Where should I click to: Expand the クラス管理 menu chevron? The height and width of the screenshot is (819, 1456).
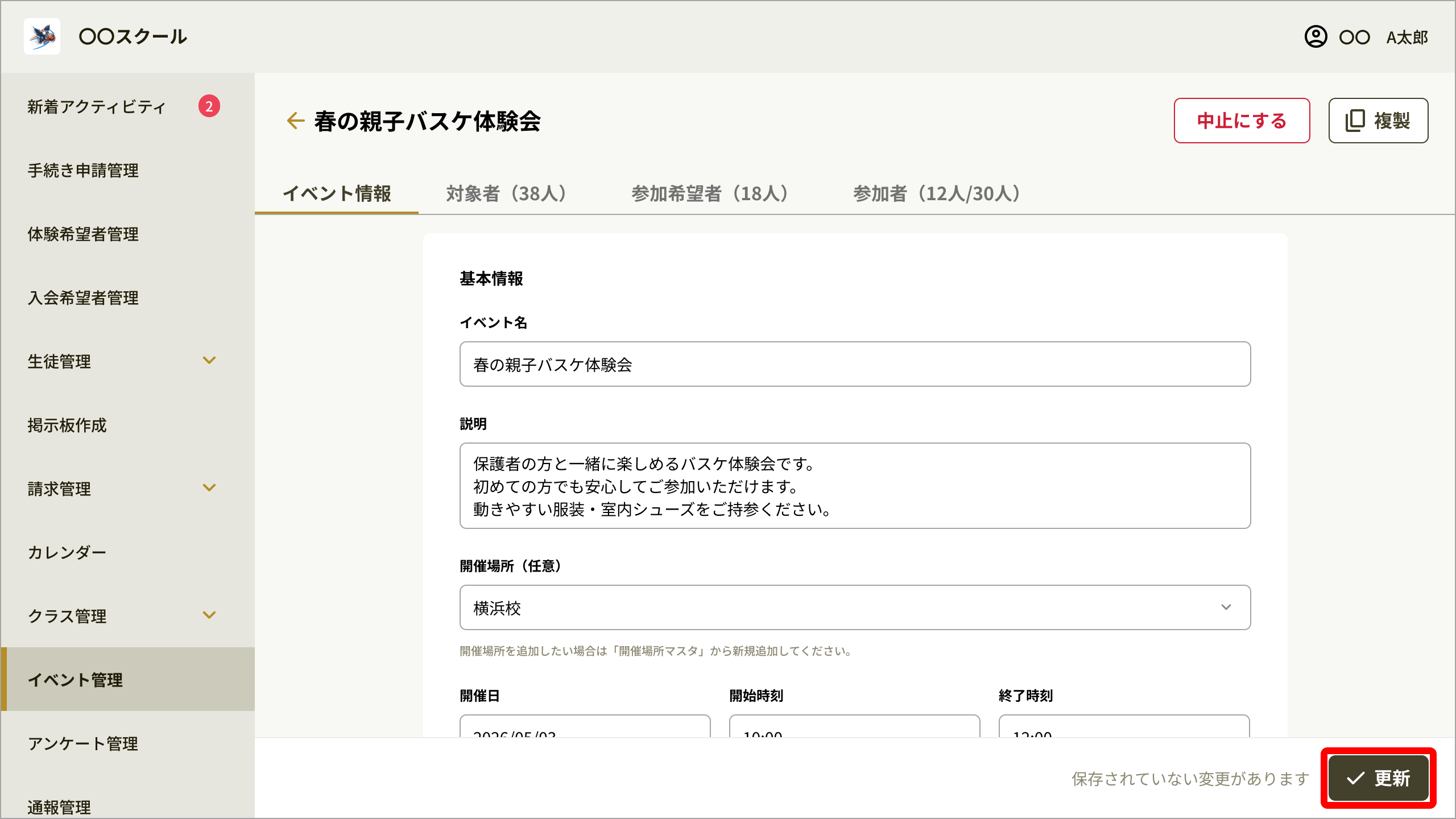pyautogui.click(x=209, y=615)
